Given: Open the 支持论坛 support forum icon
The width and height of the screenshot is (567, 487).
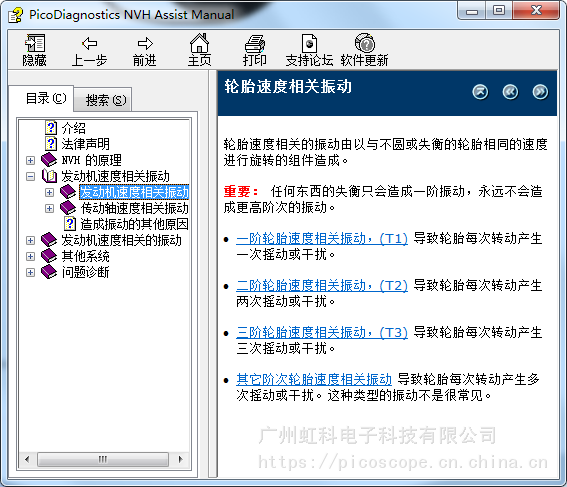Looking at the screenshot, I should [309, 43].
